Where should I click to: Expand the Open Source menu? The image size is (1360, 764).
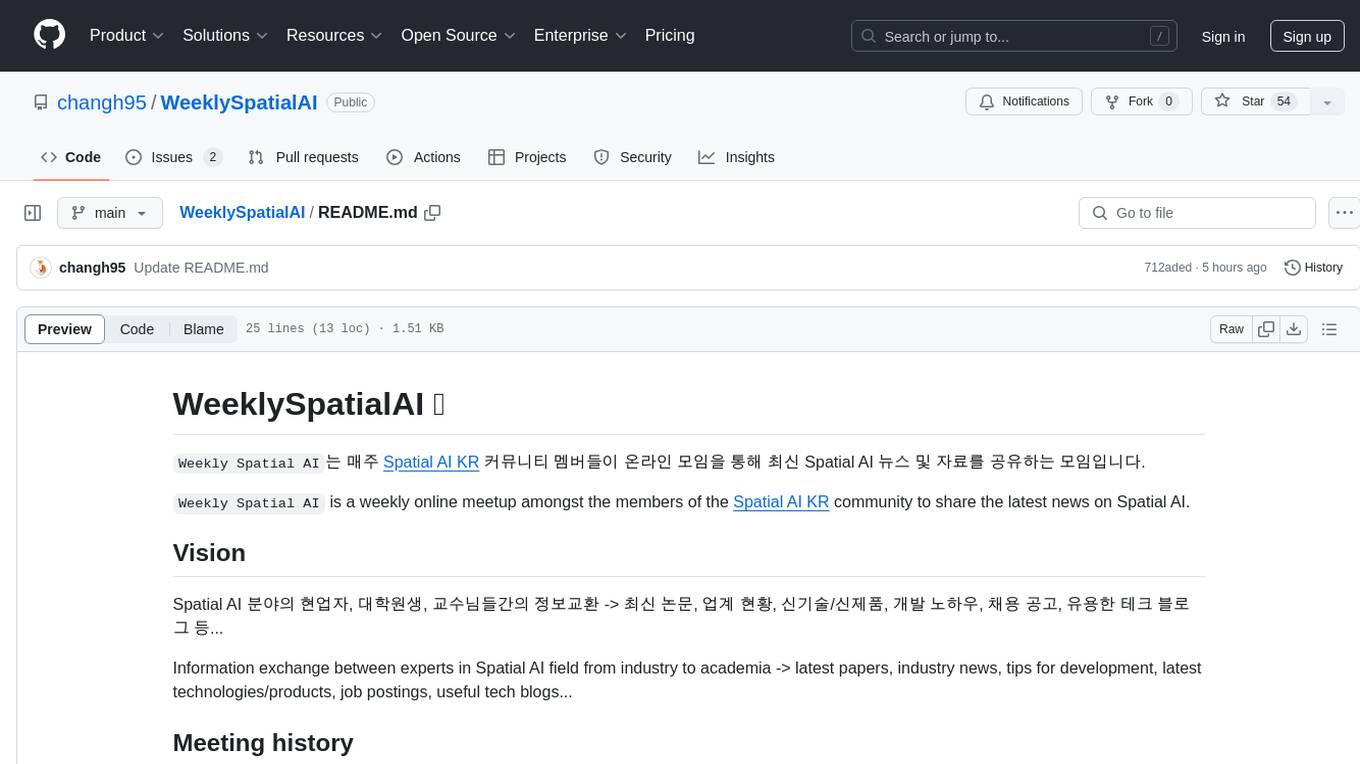point(458,35)
